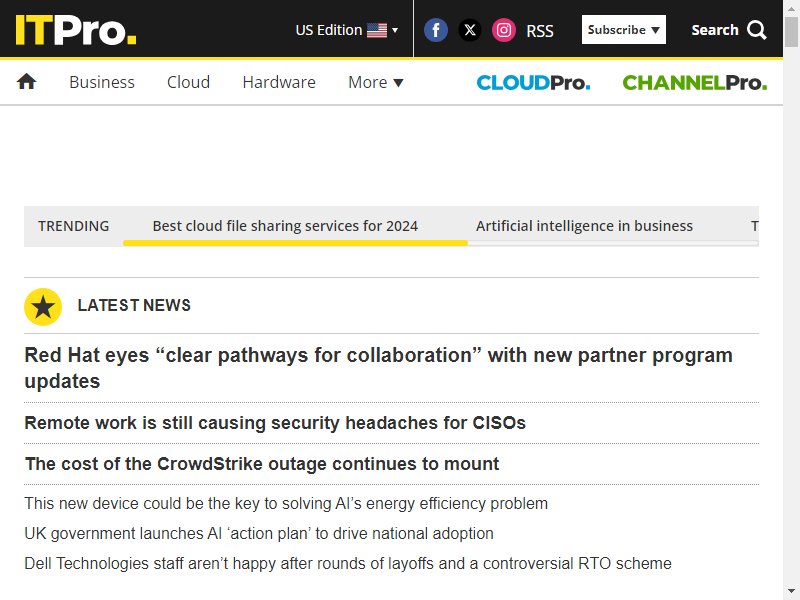
Task: Open the RSS feed link
Action: (x=540, y=31)
